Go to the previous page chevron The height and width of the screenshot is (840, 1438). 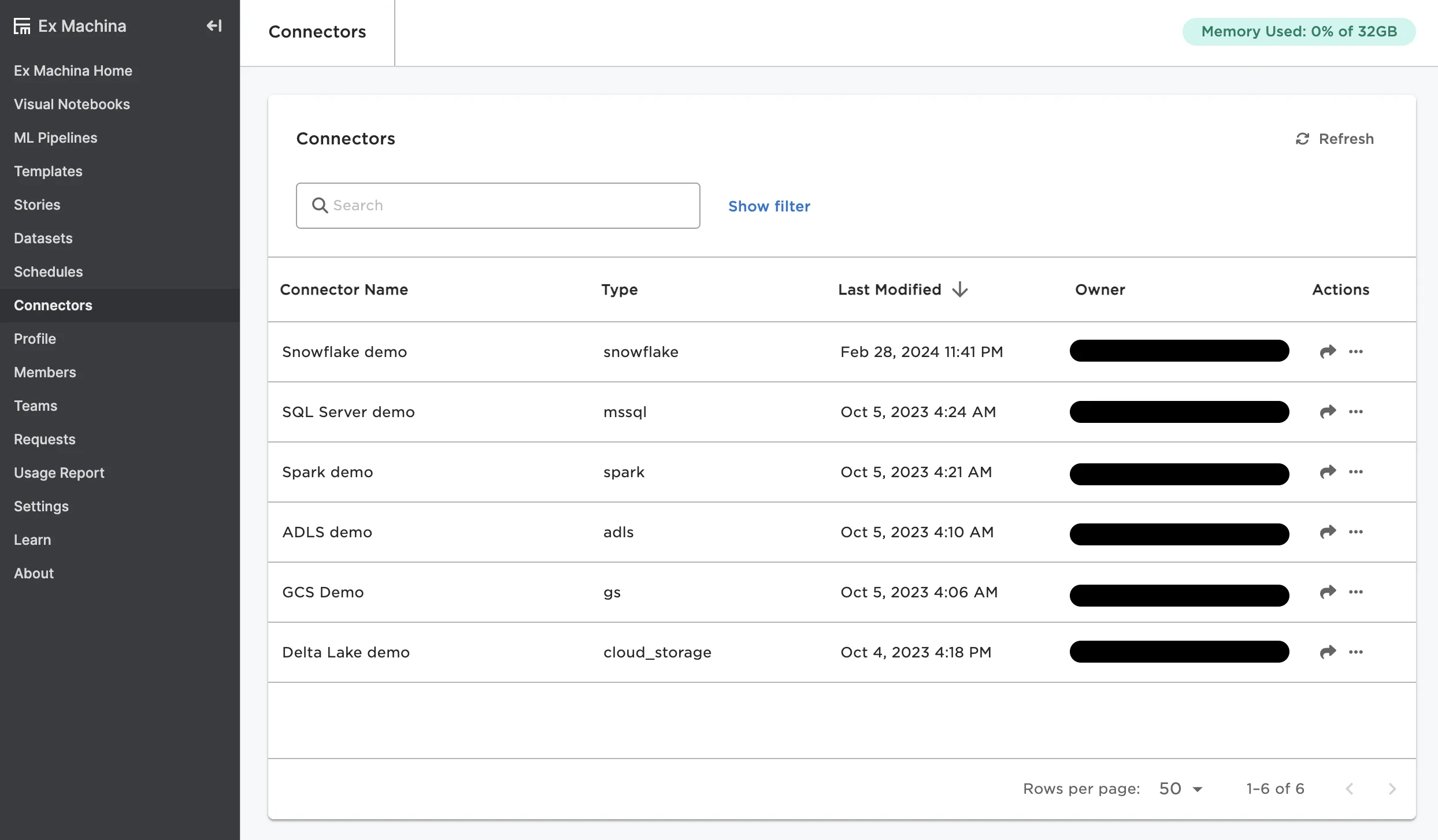click(1350, 789)
